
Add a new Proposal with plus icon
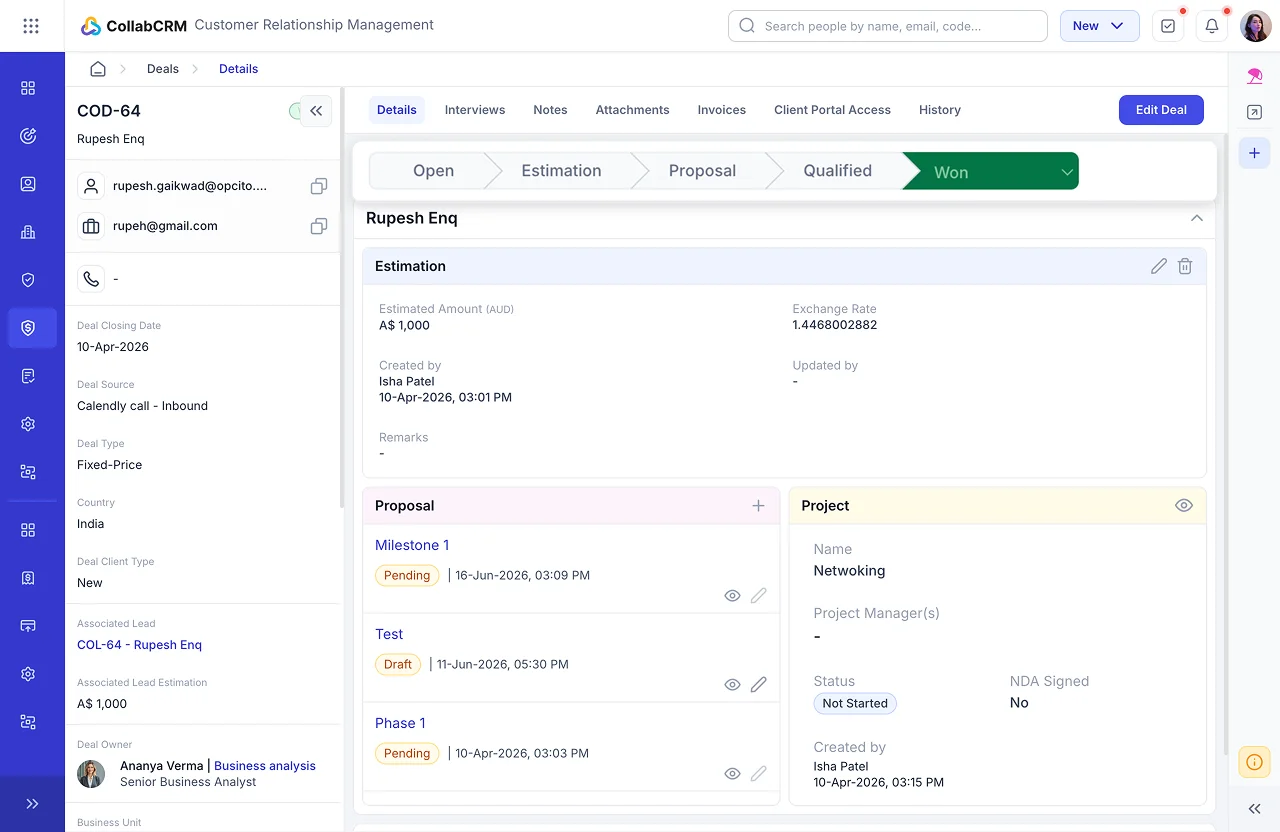[758, 506]
